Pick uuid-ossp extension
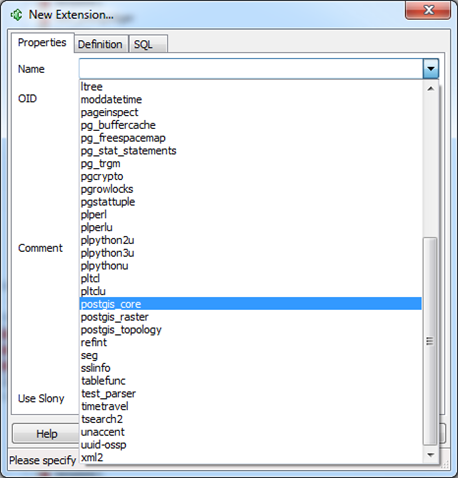The width and height of the screenshot is (458, 478). pos(251,444)
